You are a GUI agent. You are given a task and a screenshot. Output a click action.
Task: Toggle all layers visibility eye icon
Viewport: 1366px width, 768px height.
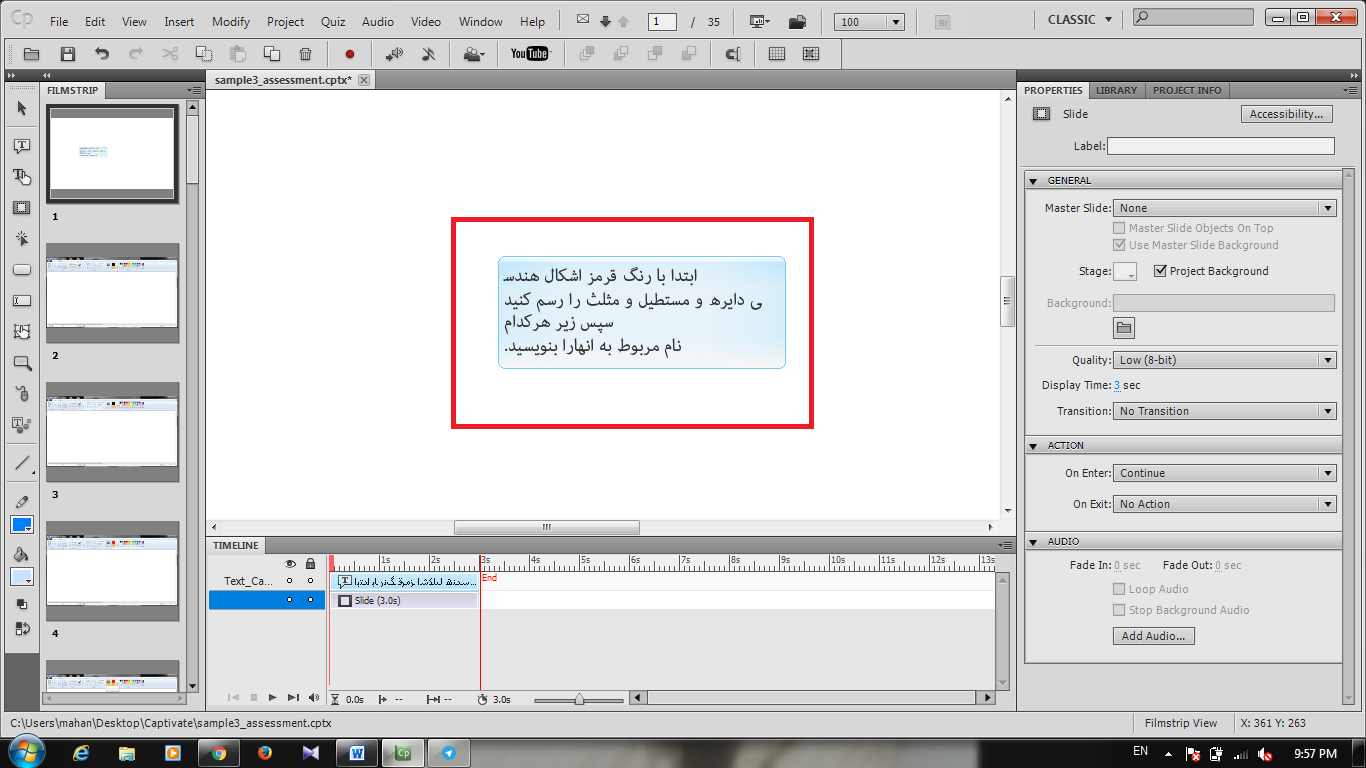(x=290, y=564)
